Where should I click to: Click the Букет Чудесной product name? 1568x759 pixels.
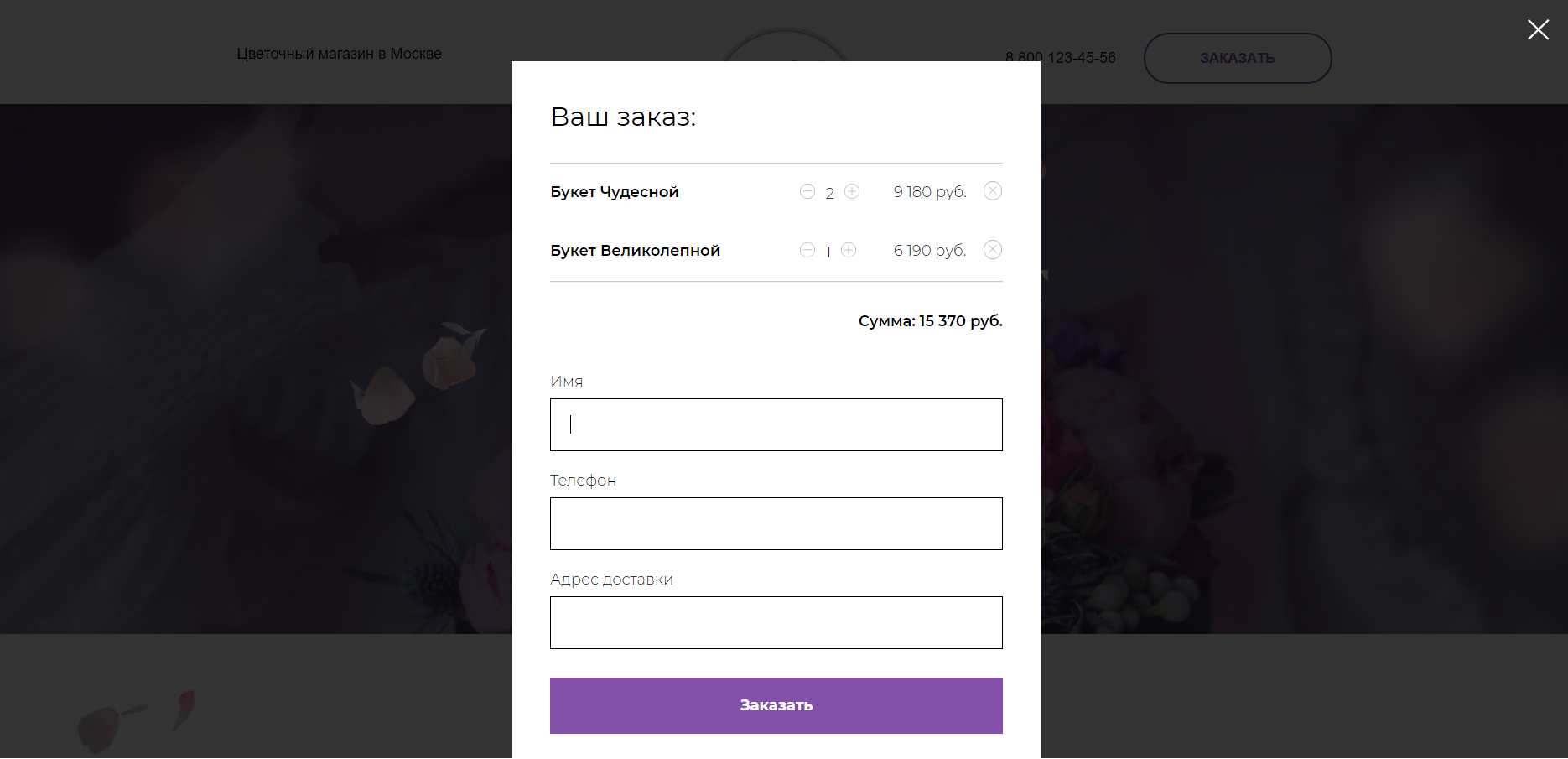click(x=615, y=192)
